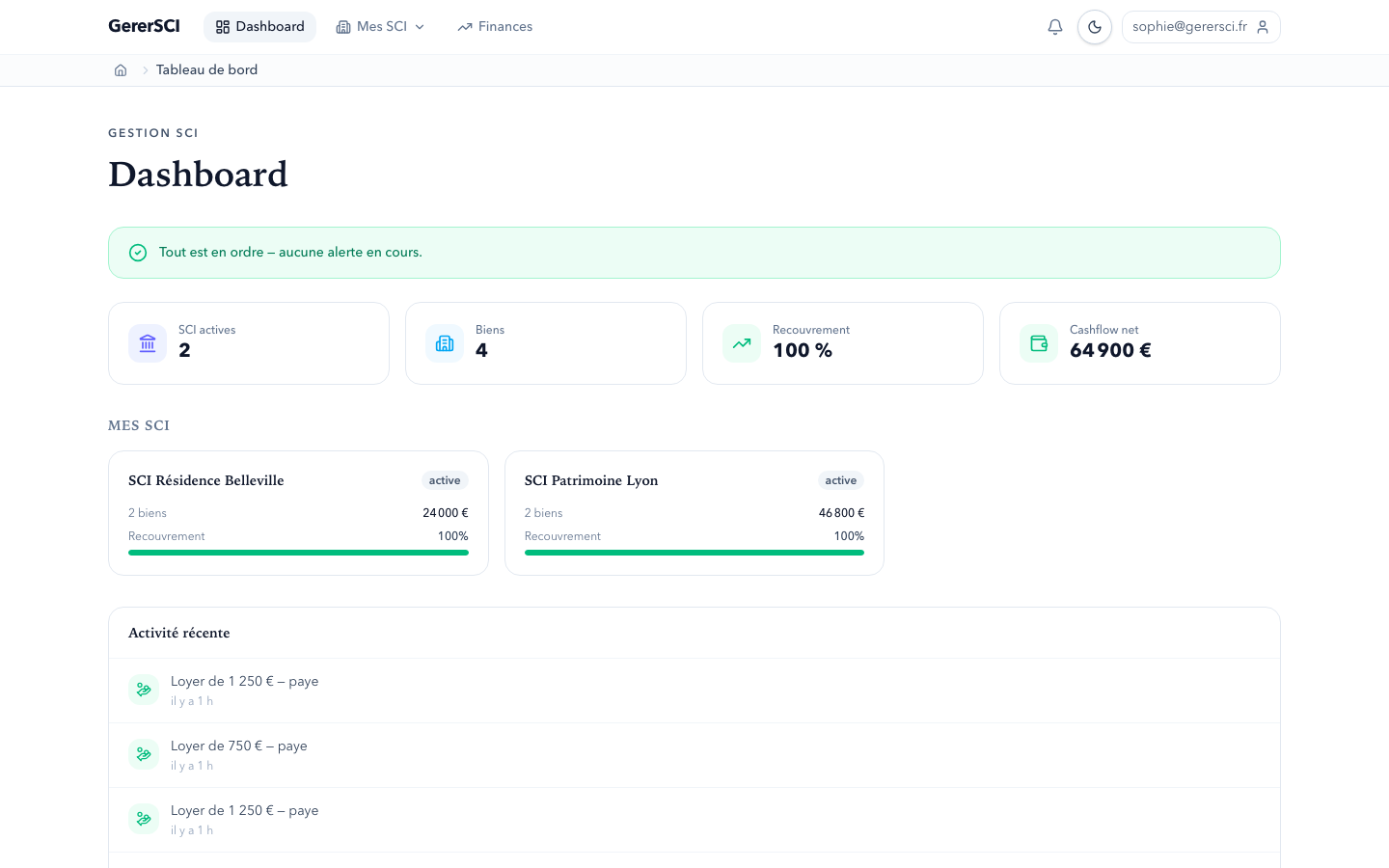Click the Tableau de bord breadcrumb
Screen dimensions: 1389x868
[x=206, y=70]
